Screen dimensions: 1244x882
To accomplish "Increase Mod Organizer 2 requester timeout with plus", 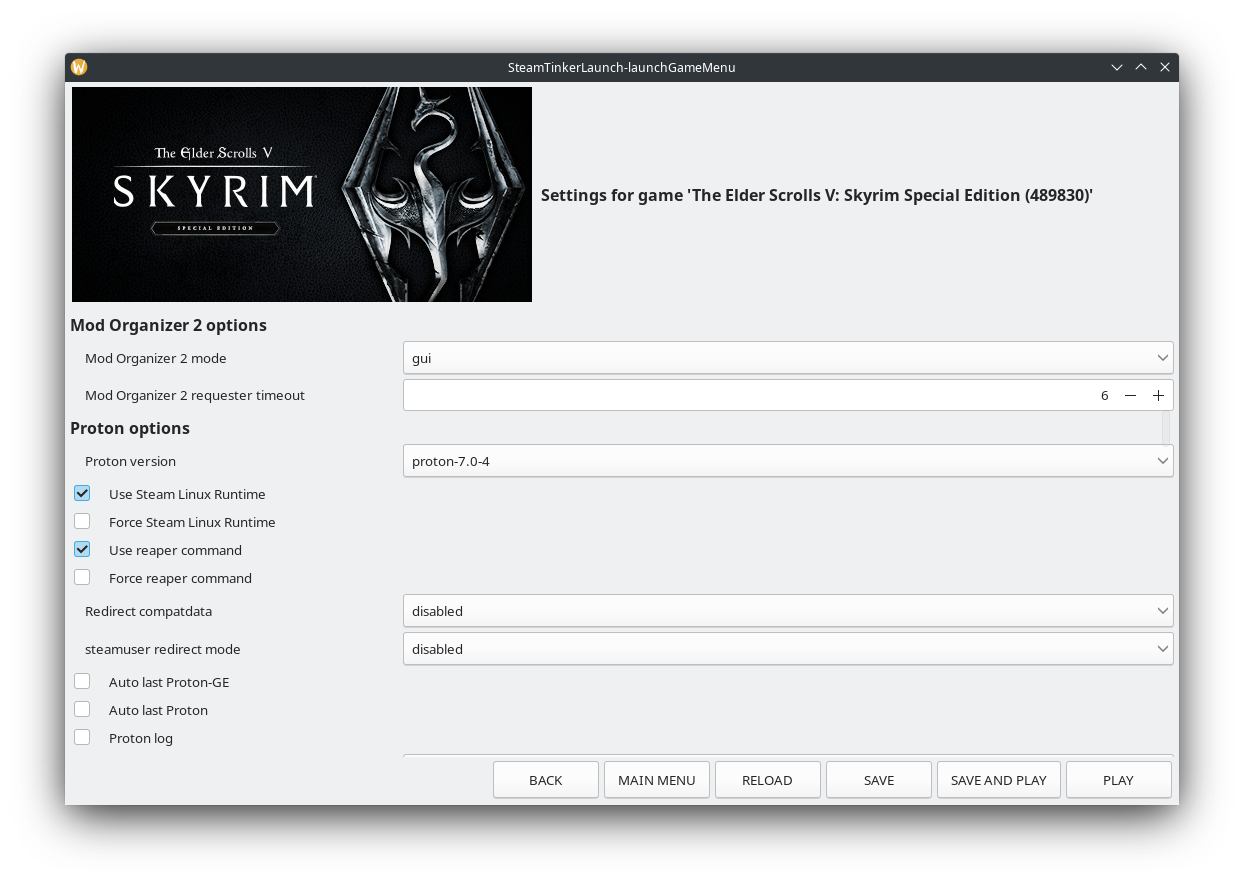I will (1158, 395).
